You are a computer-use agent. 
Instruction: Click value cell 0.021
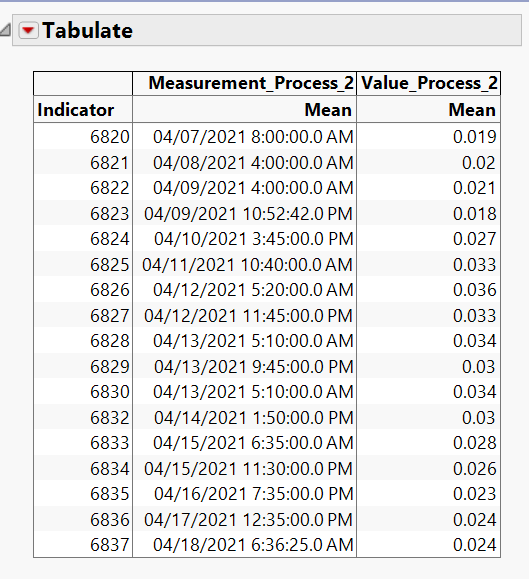[474, 188]
